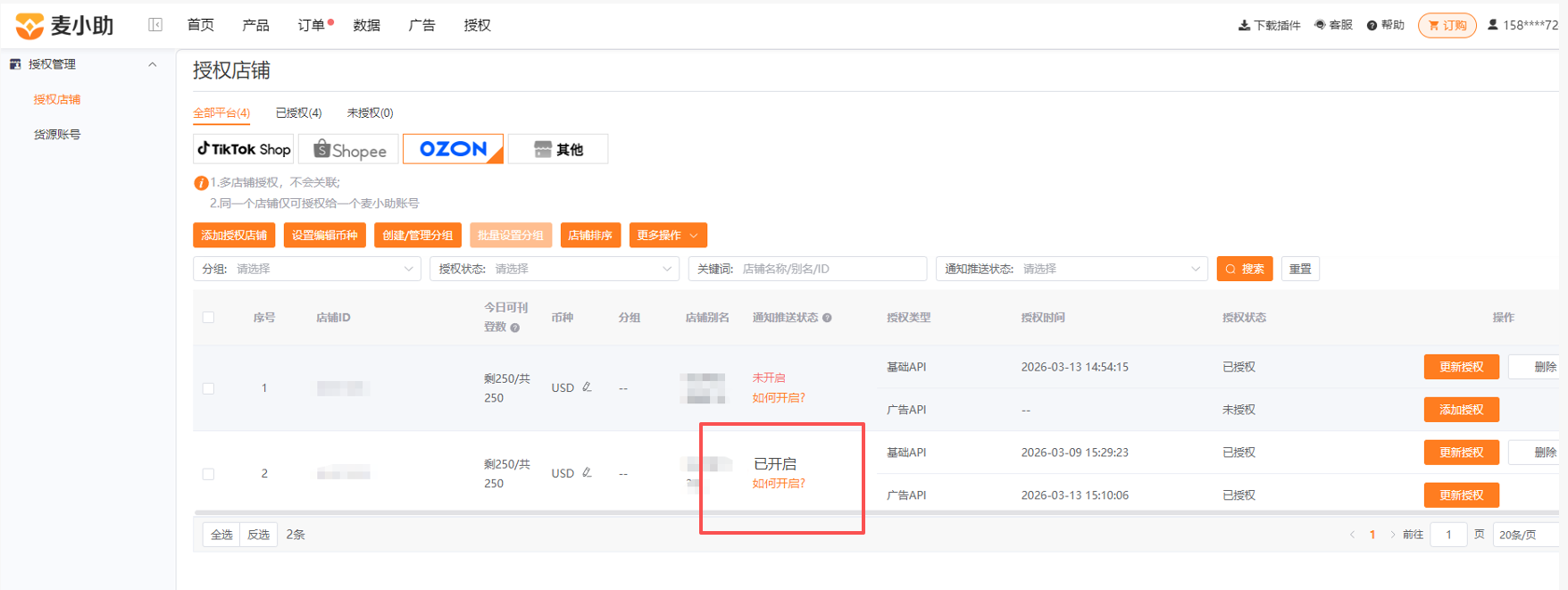Click 更新授权 for row 1 基础API

pyautogui.click(x=1462, y=367)
